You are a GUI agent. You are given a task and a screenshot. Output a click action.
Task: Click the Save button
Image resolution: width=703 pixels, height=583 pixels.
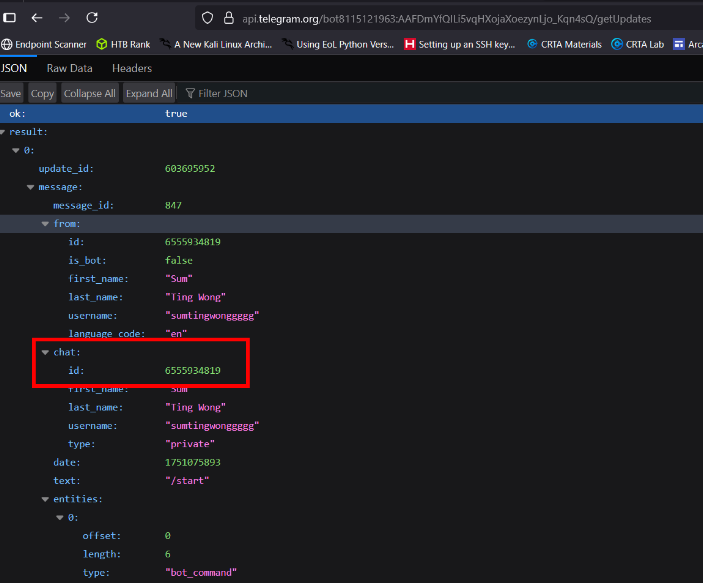pyautogui.click(x=11, y=93)
